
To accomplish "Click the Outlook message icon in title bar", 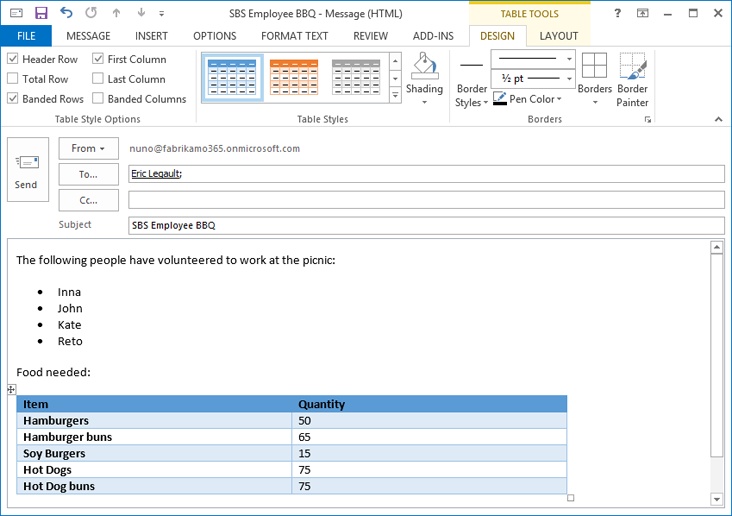I will (16, 13).
